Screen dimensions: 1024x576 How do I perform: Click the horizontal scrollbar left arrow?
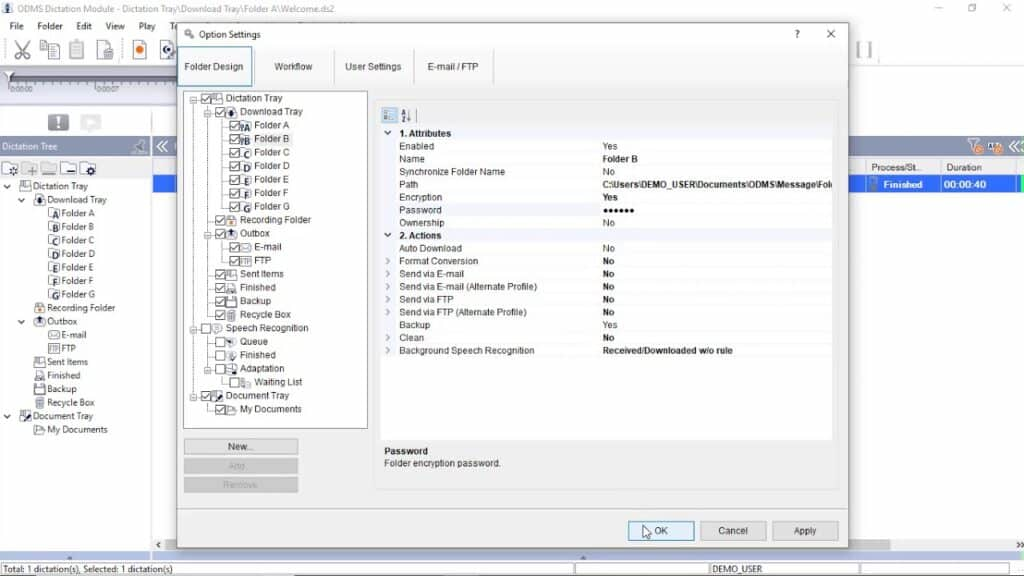pos(159,545)
